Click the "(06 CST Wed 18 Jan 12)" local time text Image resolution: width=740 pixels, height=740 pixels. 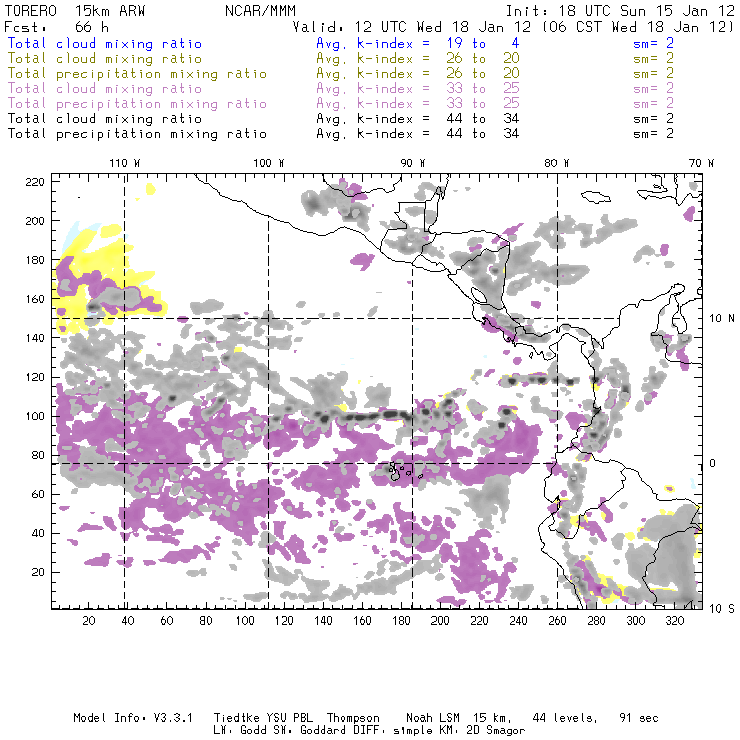tap(638, 27)
